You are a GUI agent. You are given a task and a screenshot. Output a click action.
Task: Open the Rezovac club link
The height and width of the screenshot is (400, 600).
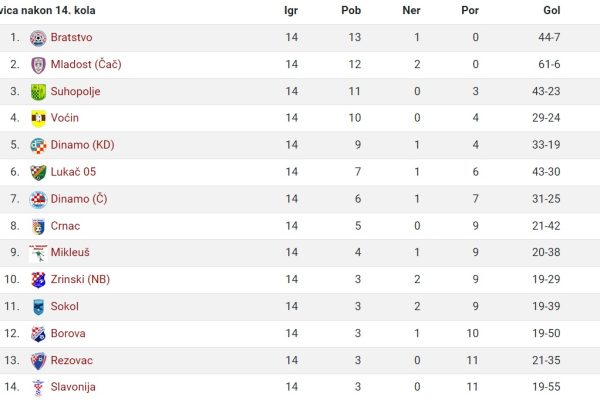click(x=72, y=360)
